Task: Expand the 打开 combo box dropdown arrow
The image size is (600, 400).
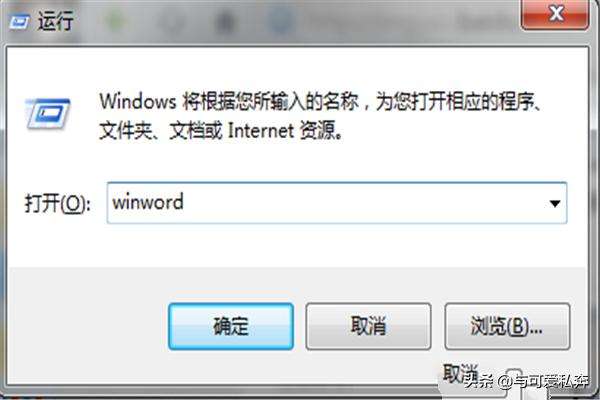Action: (x=554, y=203)
